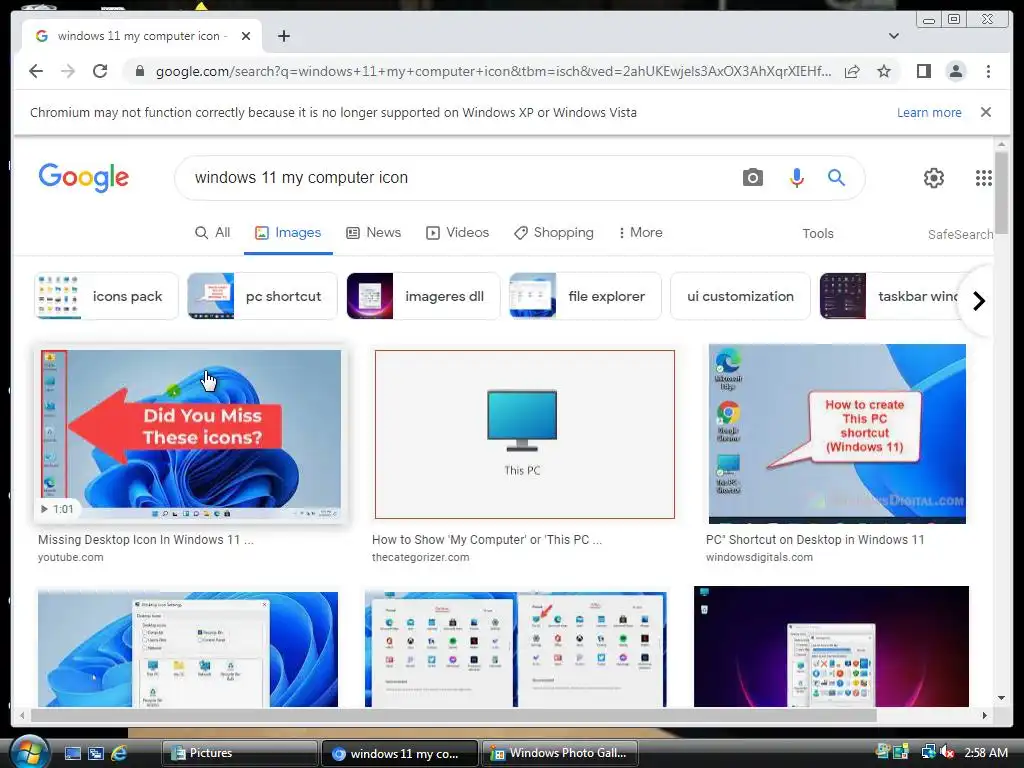Filter by the 'pc shortcut' chip
Viewport: 1024px width, 768px height.
pyautogui.click(x=262, y=296)
